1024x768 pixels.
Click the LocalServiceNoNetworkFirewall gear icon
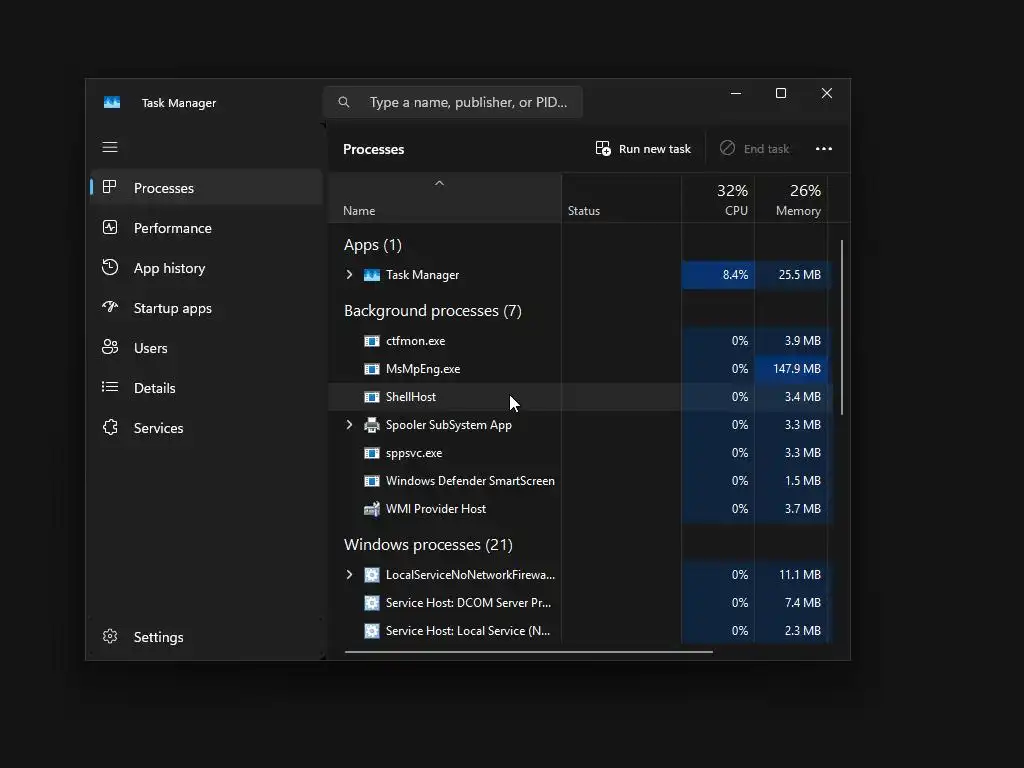coord(372,575)
